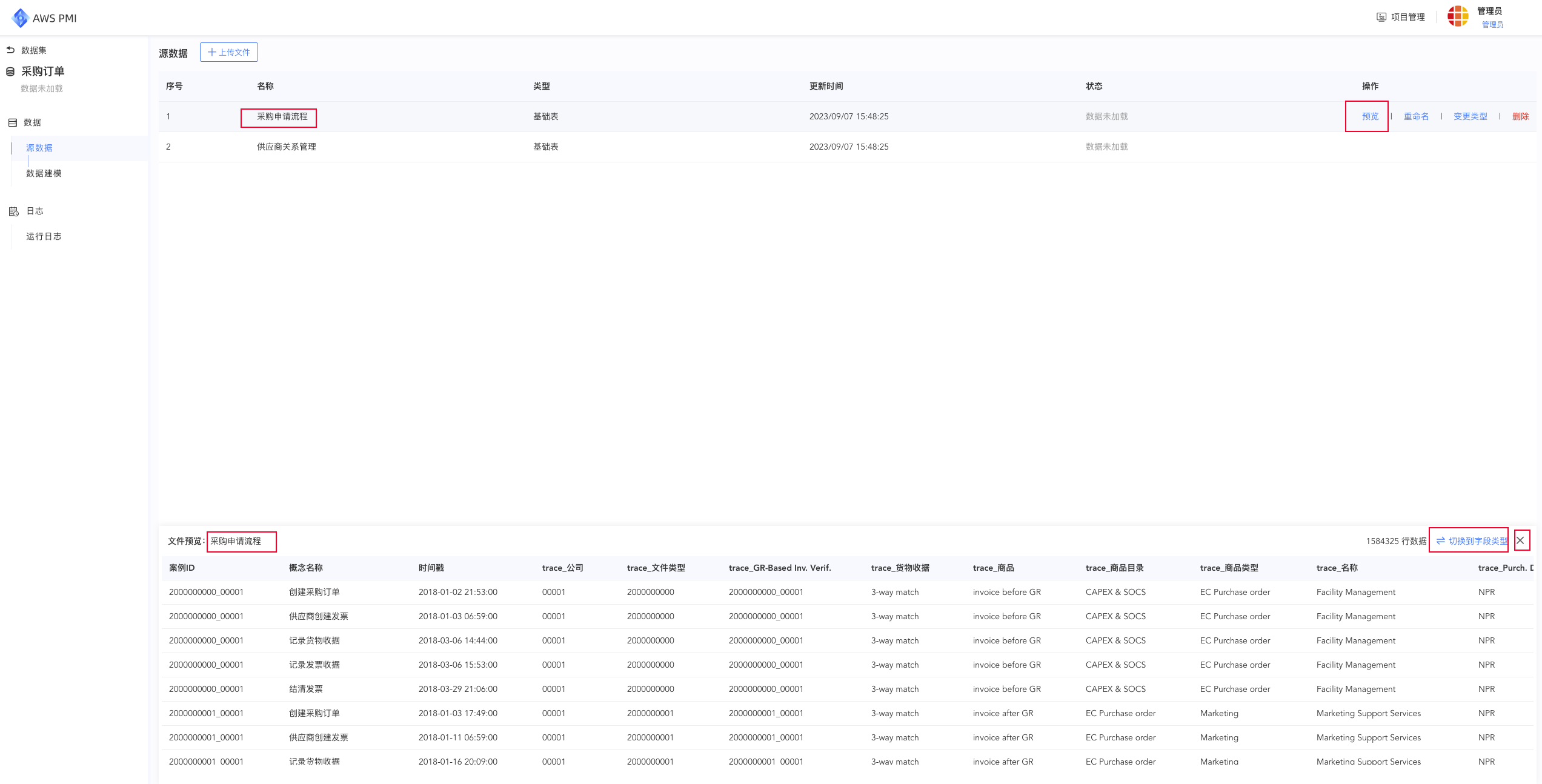Click 切换到字段类型 swap button
This screenshot has height=784, width=1542.
(x=1472, y=540)
